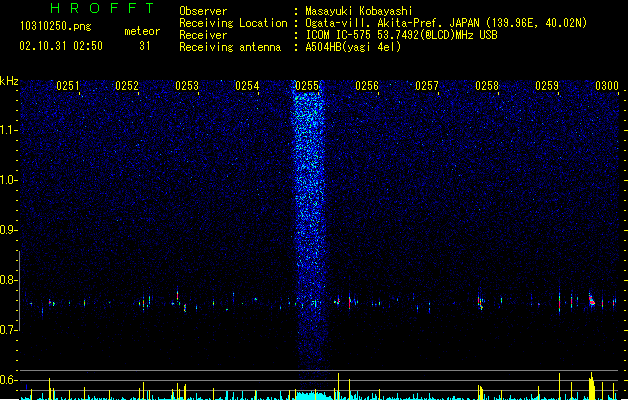Click the 0259 time marker
This screenshot has height=400, width=629.
[x=547, y=85]
